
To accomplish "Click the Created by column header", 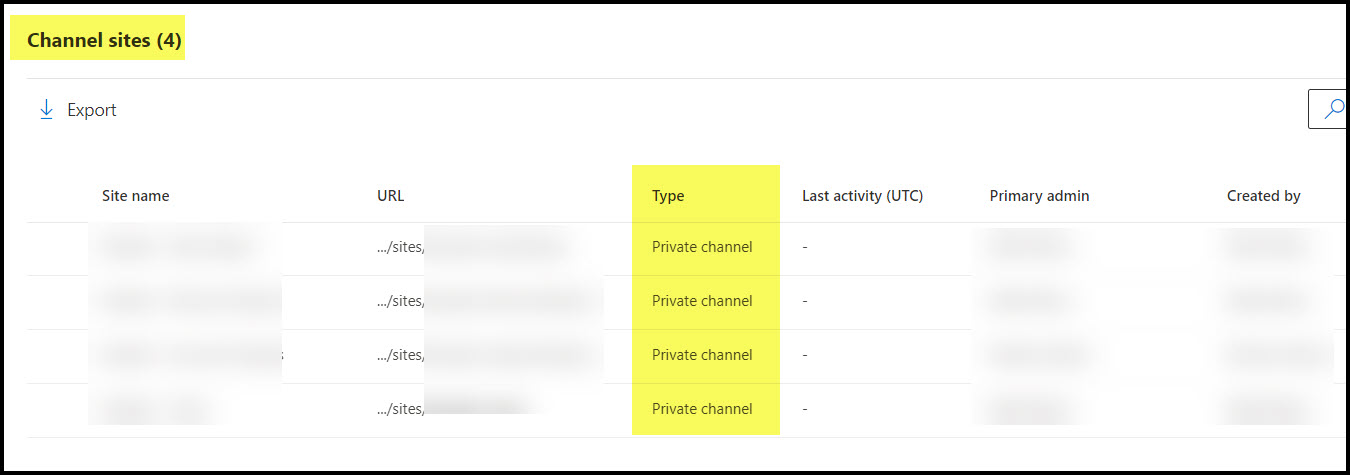I will coord(1263,196).
